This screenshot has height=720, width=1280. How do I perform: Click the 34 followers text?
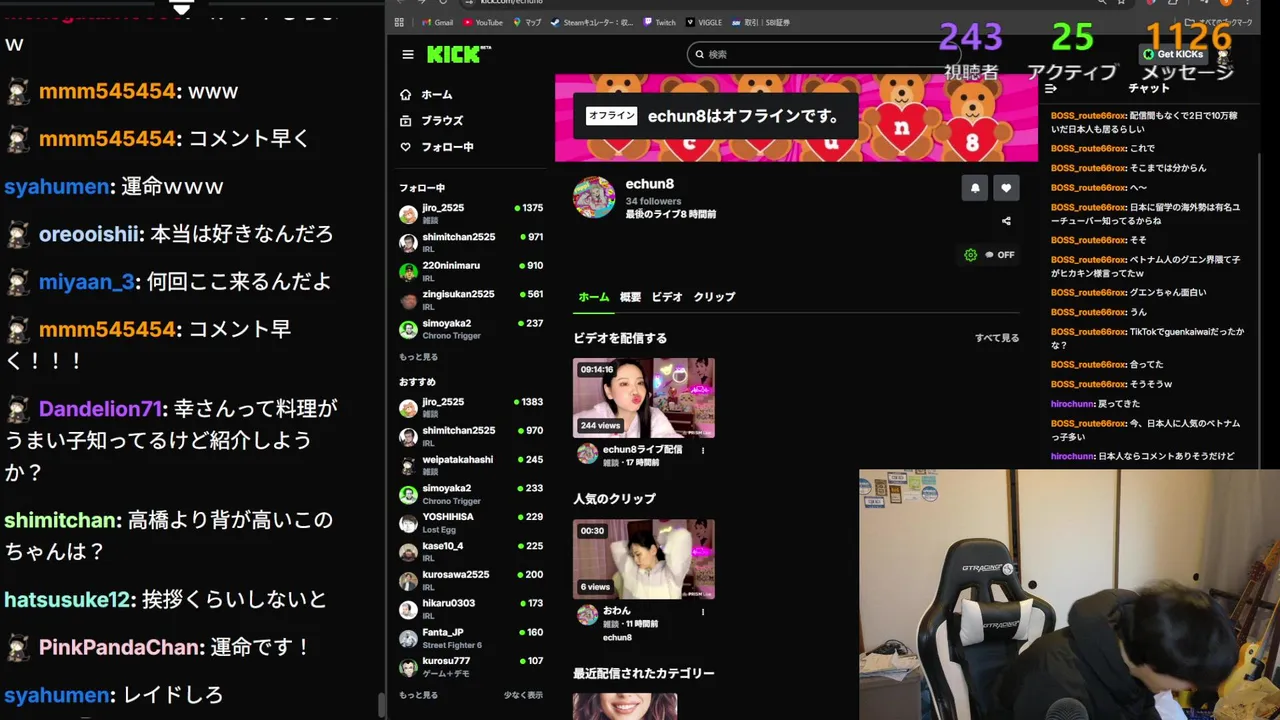pos(653,201)
